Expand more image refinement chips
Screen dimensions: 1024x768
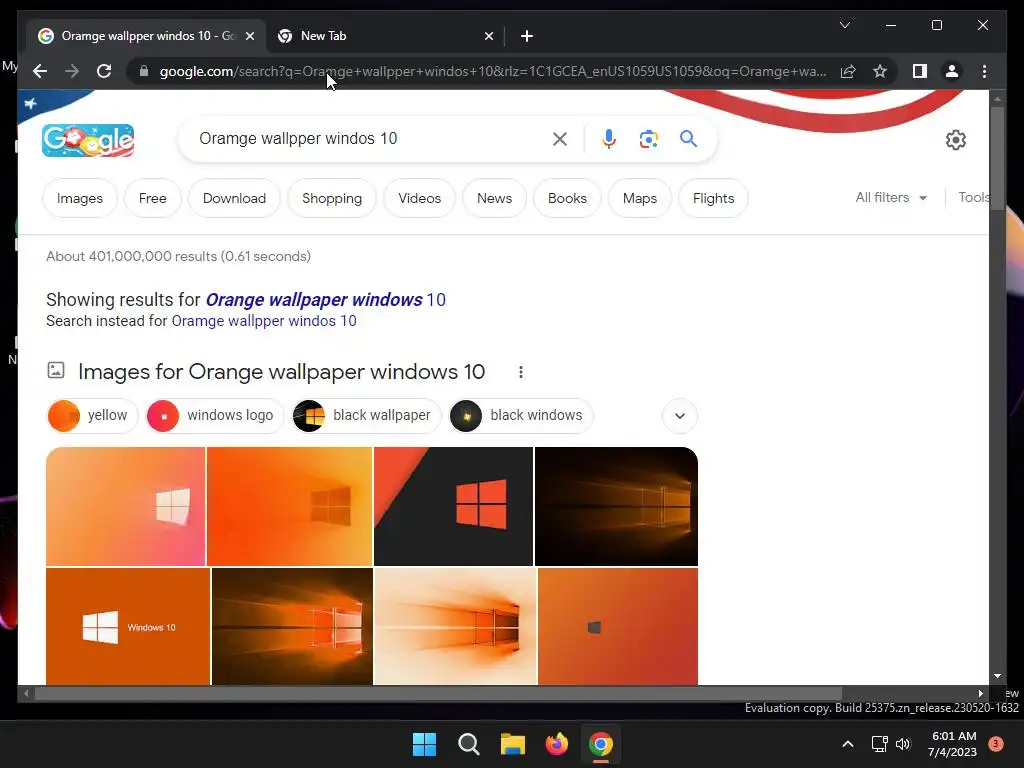[680, 415]
